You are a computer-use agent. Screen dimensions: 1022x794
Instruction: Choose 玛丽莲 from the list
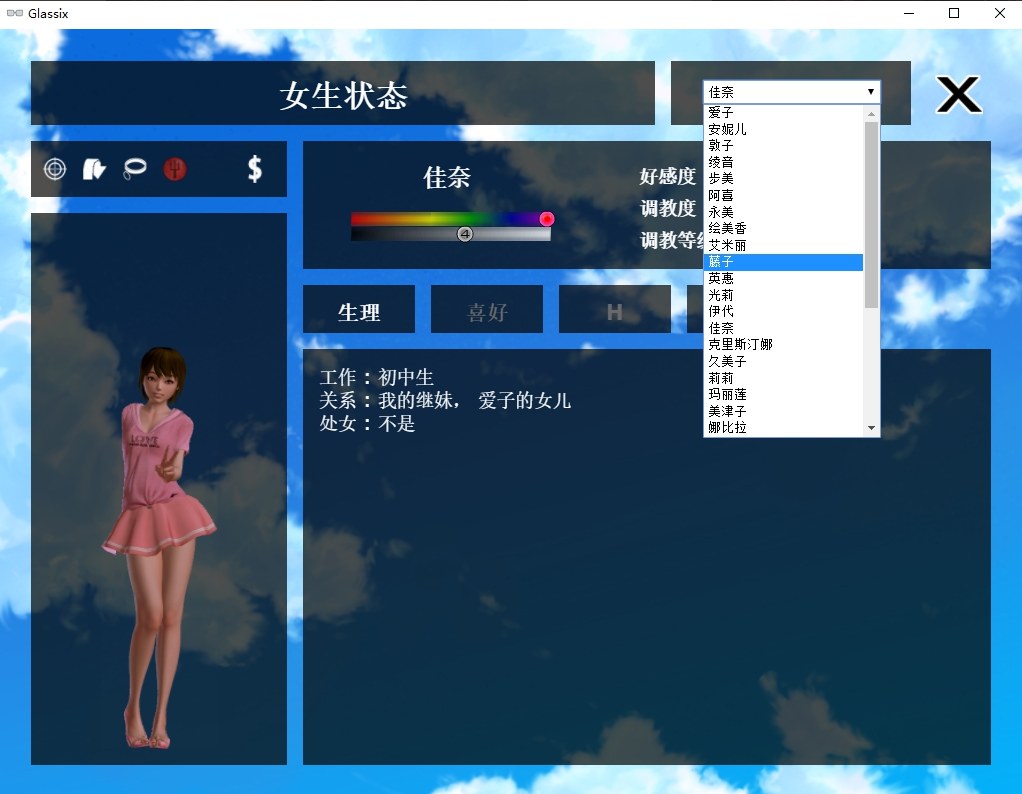783,394
